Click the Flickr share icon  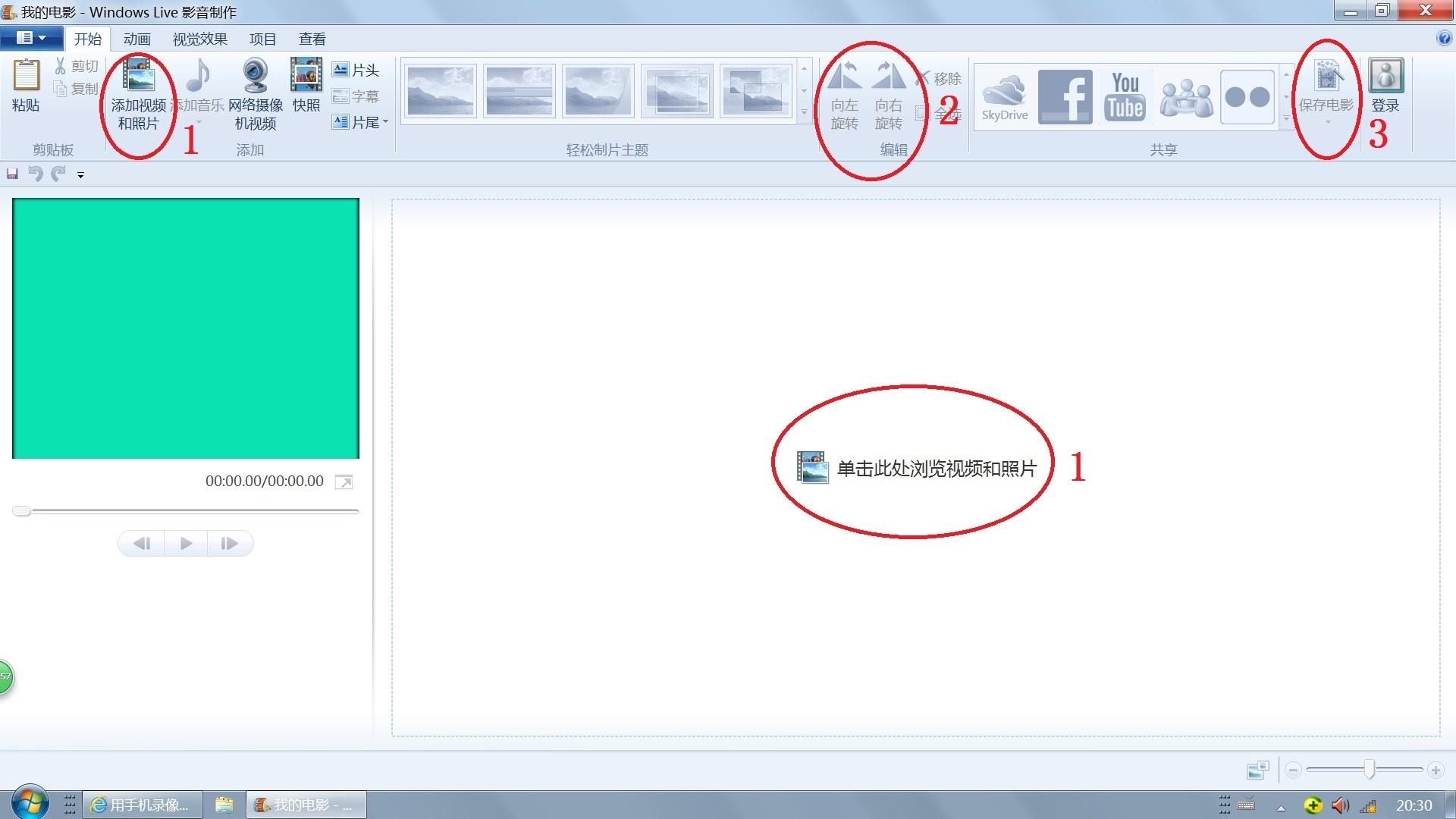pyautogui.click(x=1247, y=96)
